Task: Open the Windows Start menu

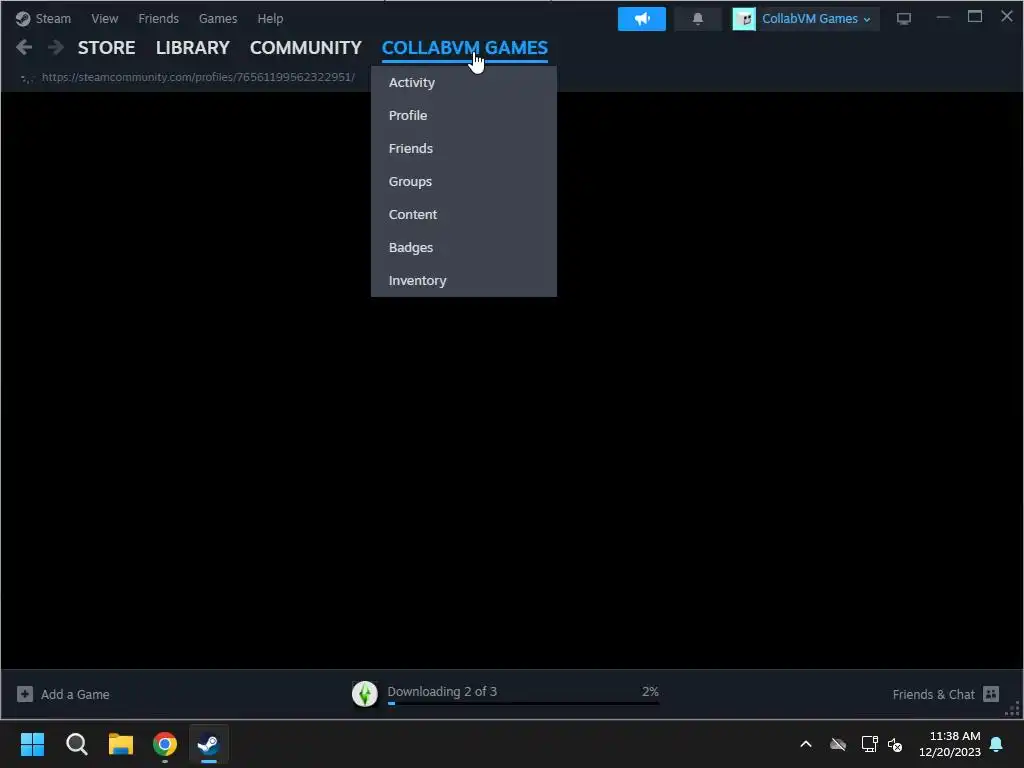Action: pyautogui.click(x=32, y=744)
